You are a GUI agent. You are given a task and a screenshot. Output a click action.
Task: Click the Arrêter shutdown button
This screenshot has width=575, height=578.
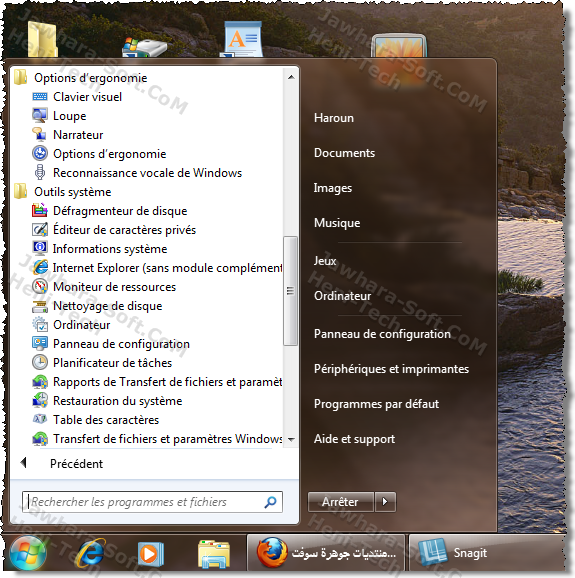point(341,502)
